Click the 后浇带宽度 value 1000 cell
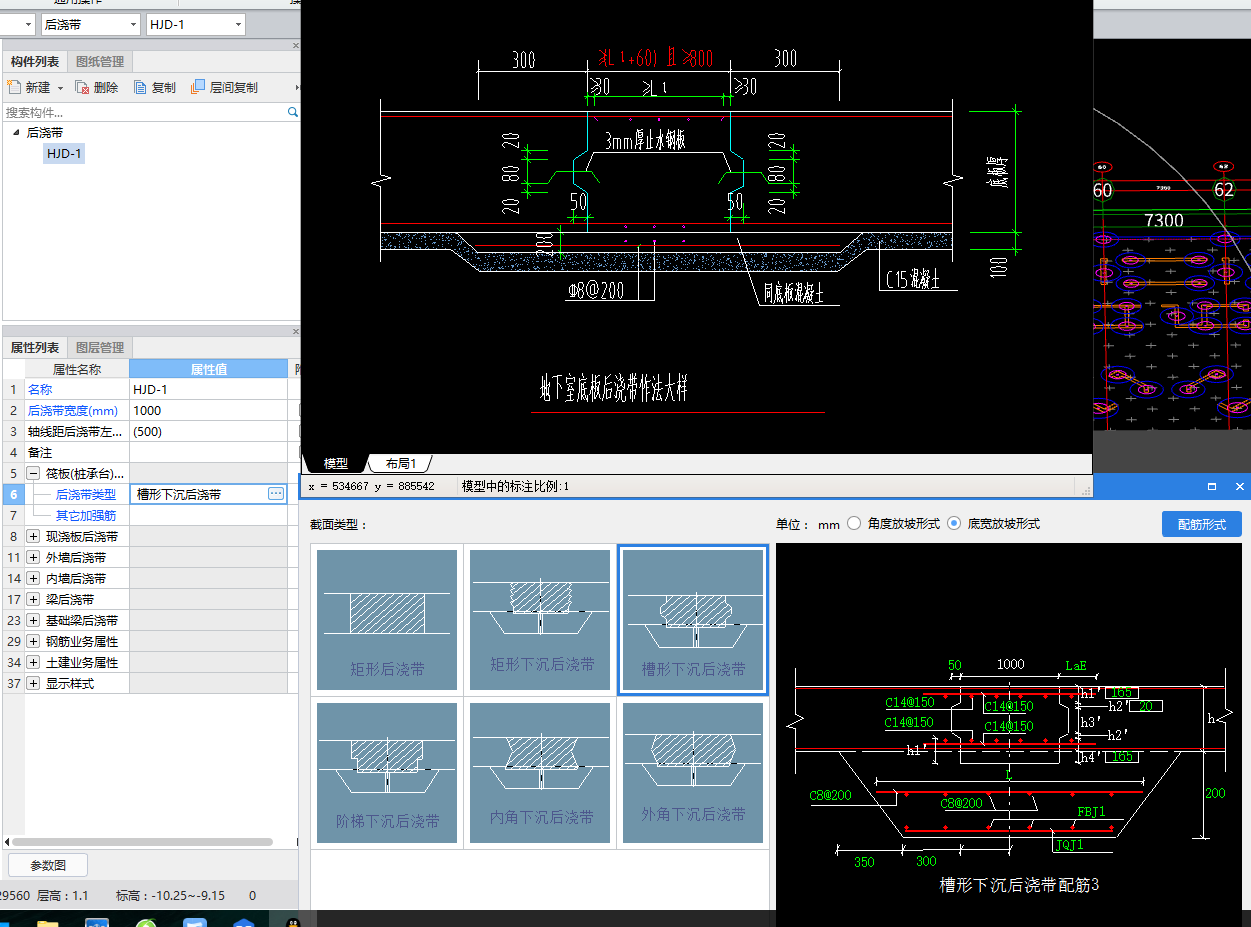1251x927 pixels. tap(208, 411)
